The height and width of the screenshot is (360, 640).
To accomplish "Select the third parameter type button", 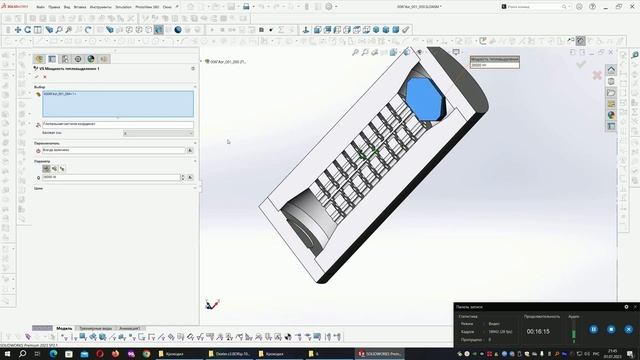I will [62, 169].
